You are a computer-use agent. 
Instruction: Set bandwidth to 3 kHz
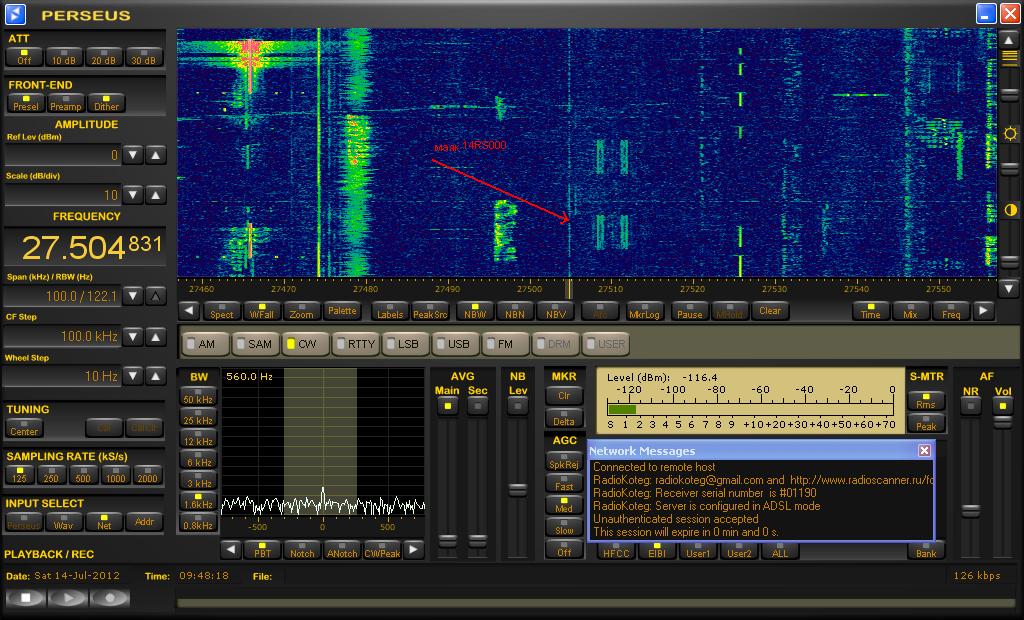click(198, 480)
